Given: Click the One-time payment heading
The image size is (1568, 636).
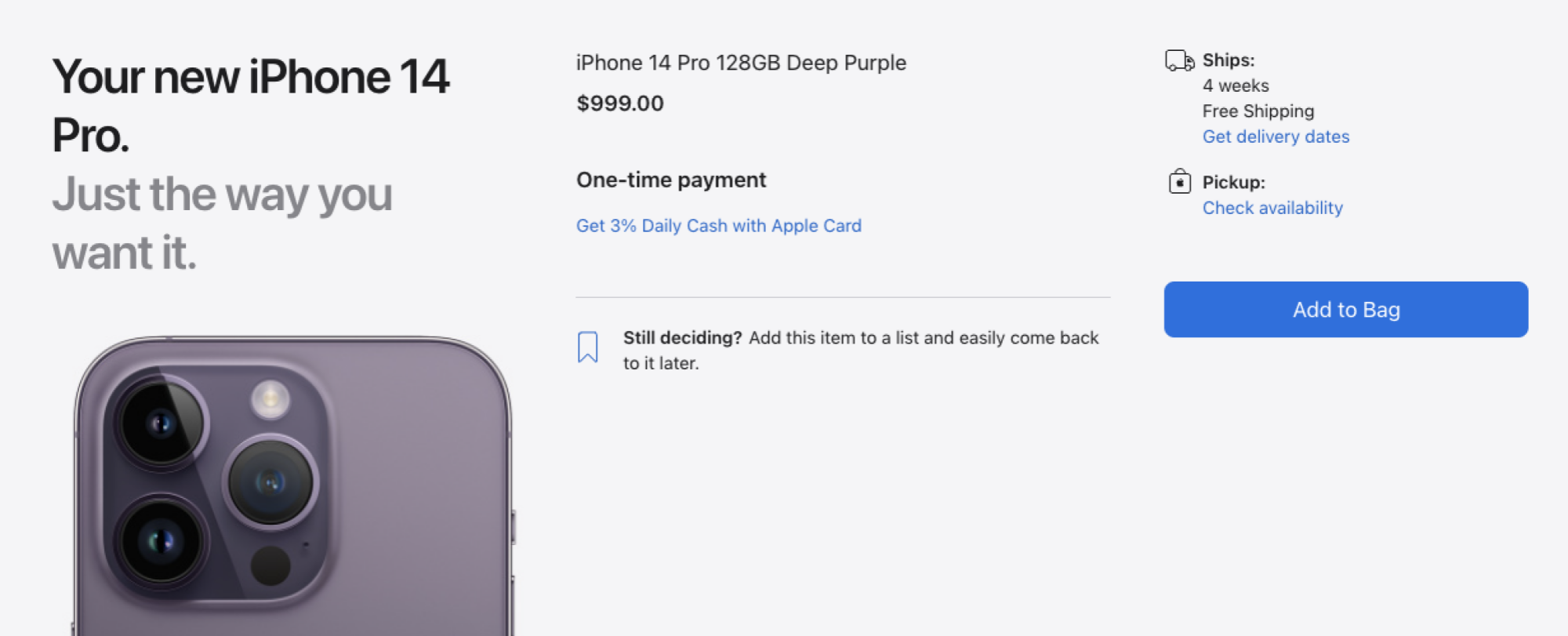Looking at the screenshot, I should (x=671, y=180).
